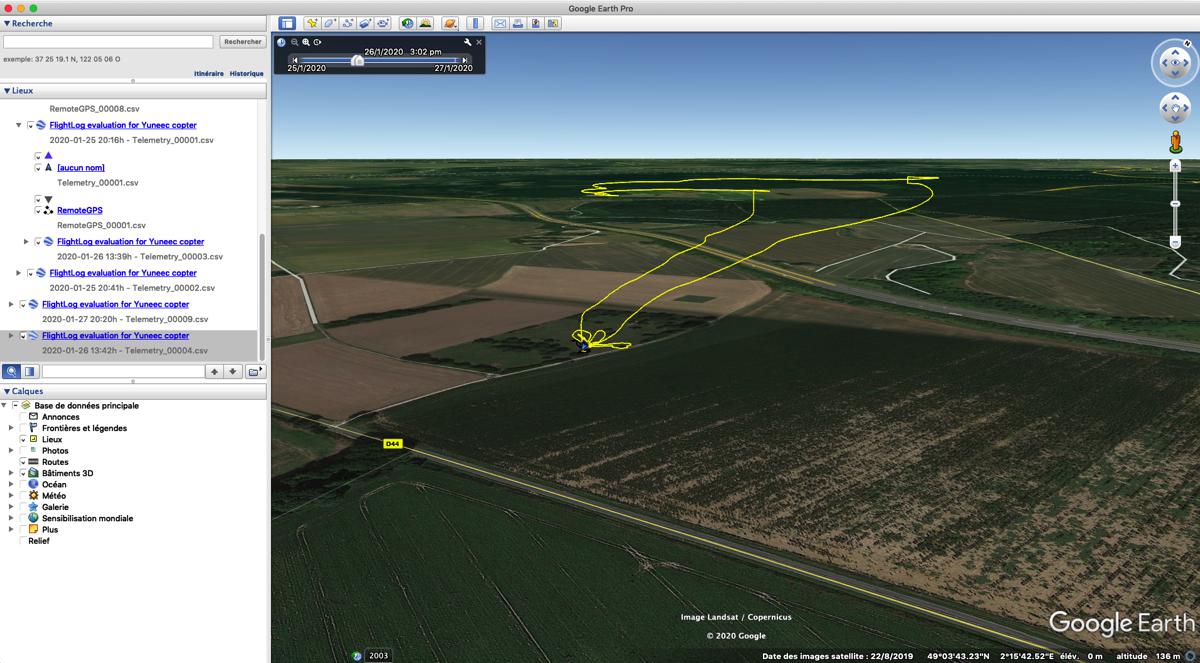Print the current view
1200x663 pixels.
[518, 23]
